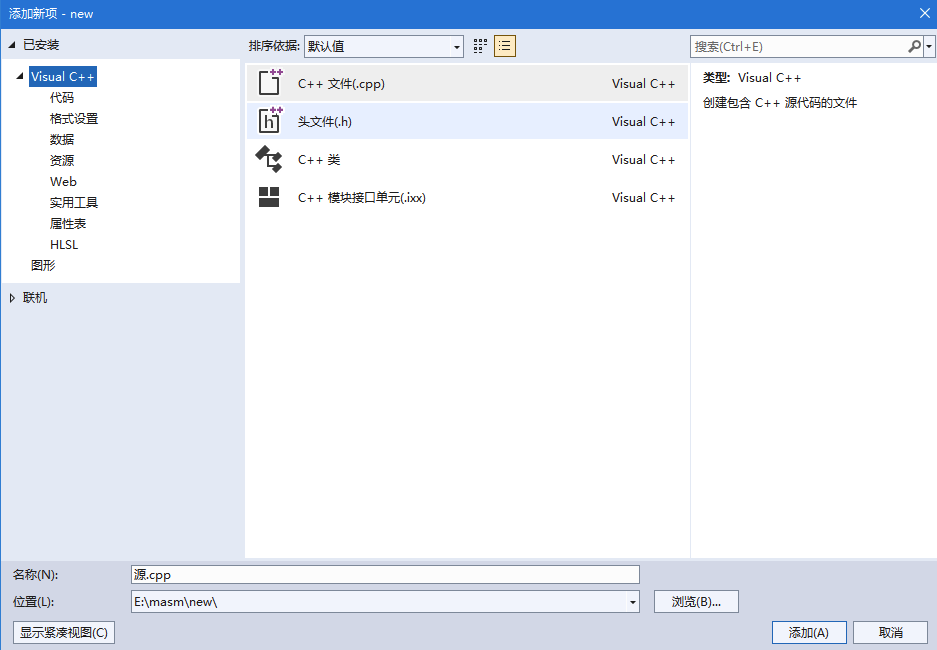Screen dimensions: 937x650
Task: Click the 浏览(B)... button
Action: pyautogui.click(x=696, y=602)
